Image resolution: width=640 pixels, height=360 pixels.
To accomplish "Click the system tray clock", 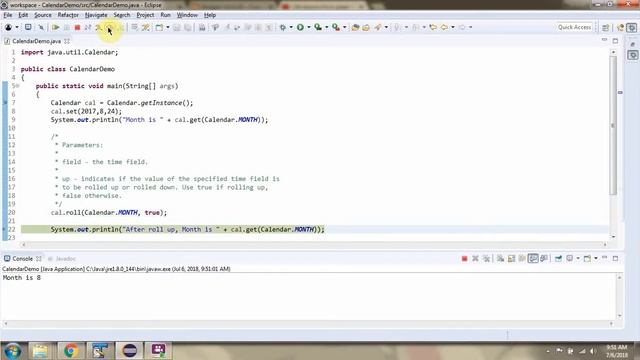I will pos(617,351).
